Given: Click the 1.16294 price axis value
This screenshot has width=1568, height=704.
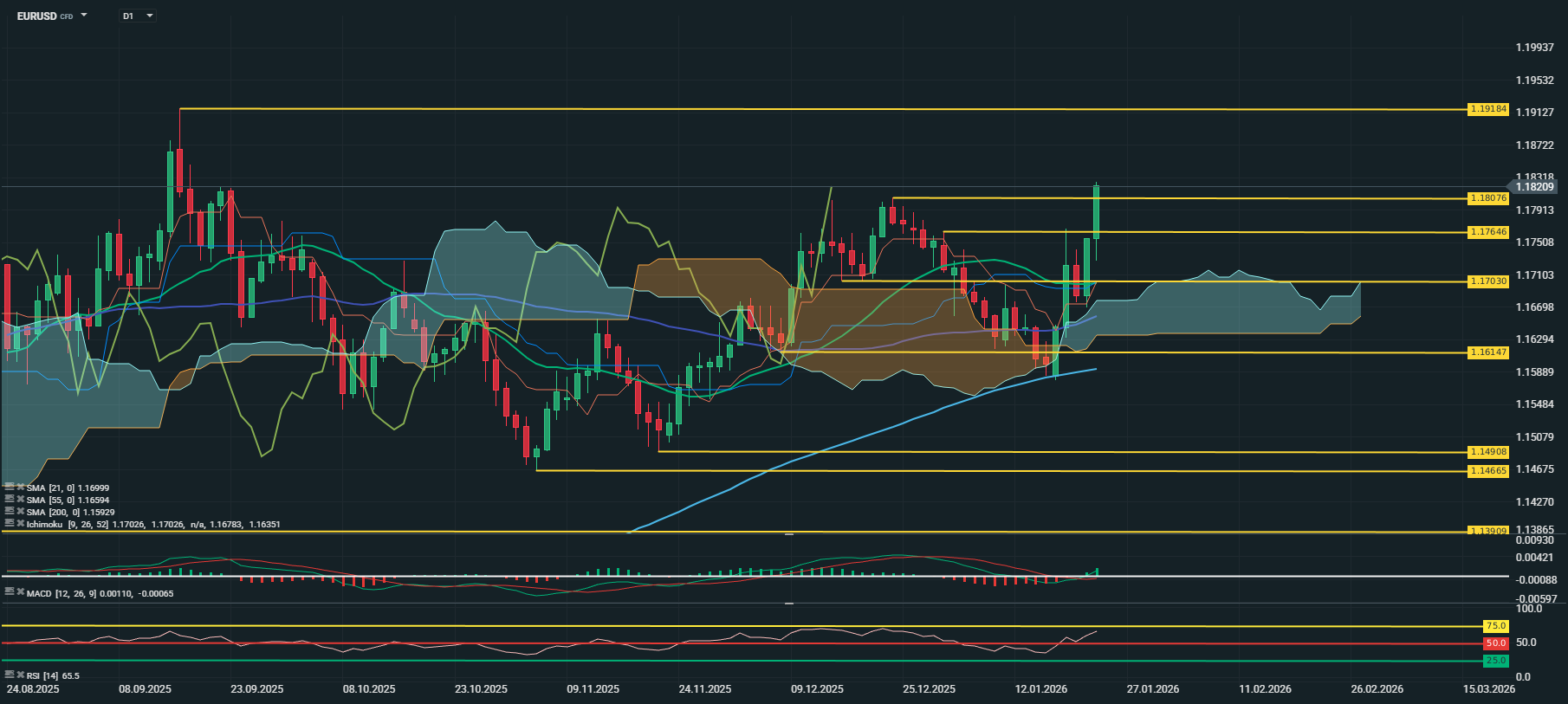Looking at the screenshot, I should [1535, 339].
